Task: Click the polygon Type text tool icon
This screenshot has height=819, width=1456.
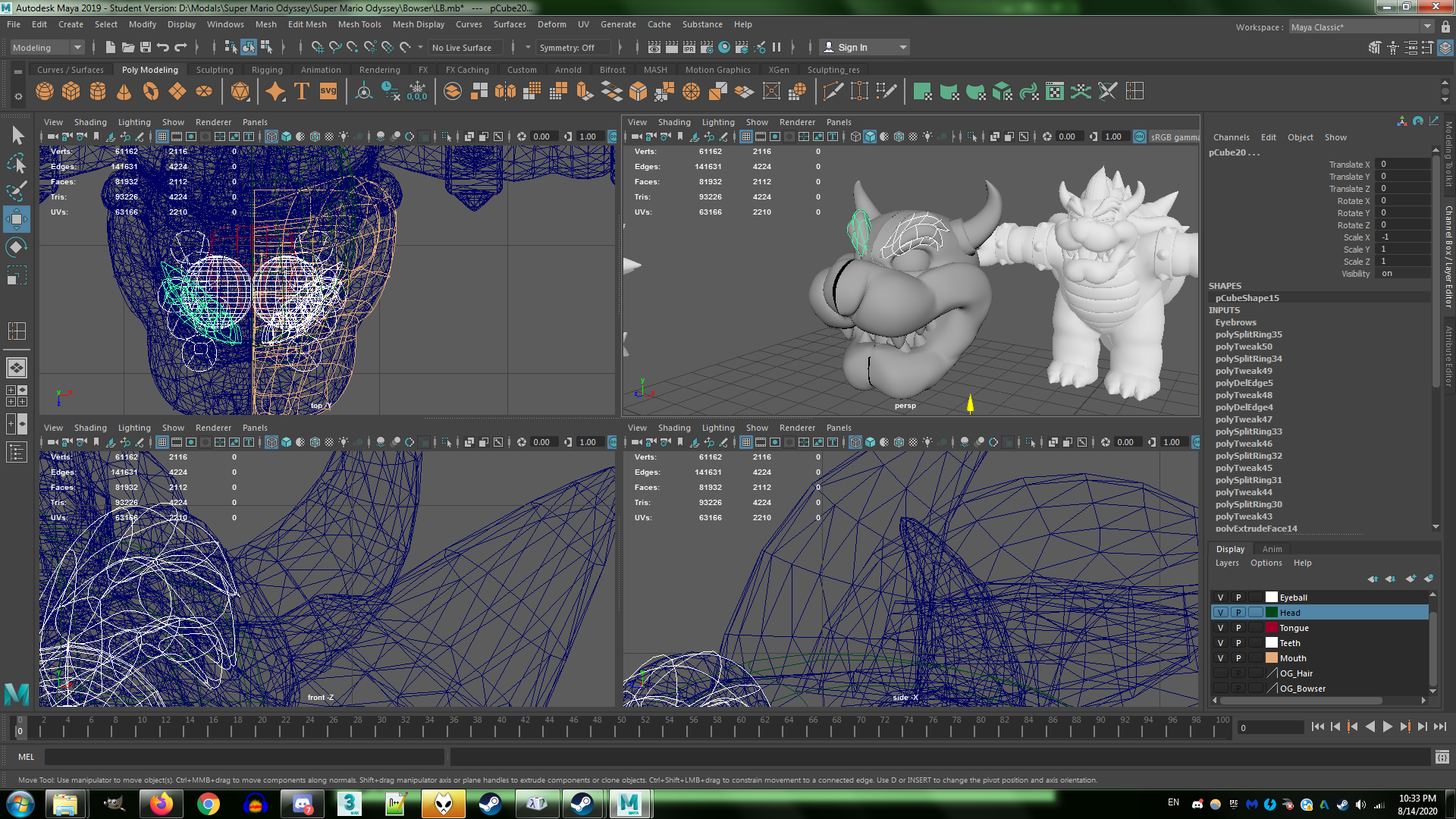Action: (302, 92)
